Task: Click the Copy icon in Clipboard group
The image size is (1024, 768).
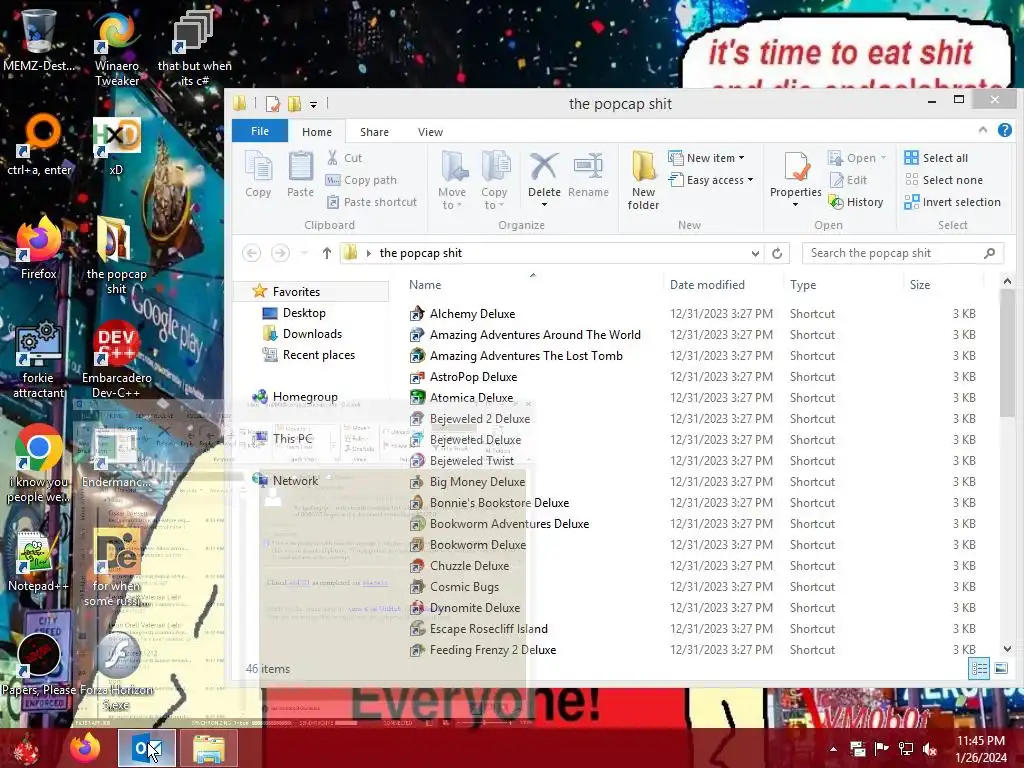Action: [258, 174]
